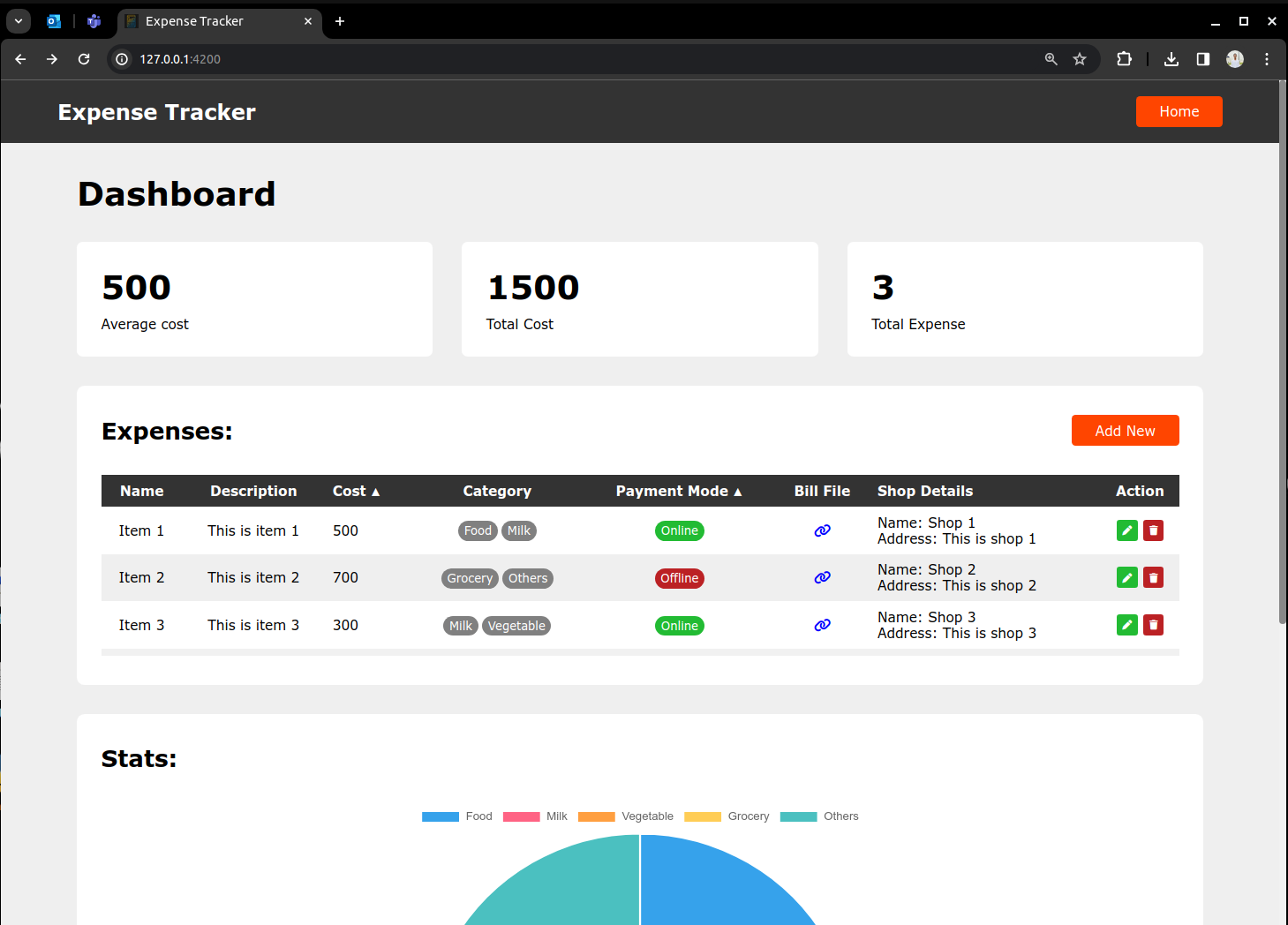Click the Vegetable tag in Item 3
This screenshot has width=1288, height=925.
click(x=516, y=626)
